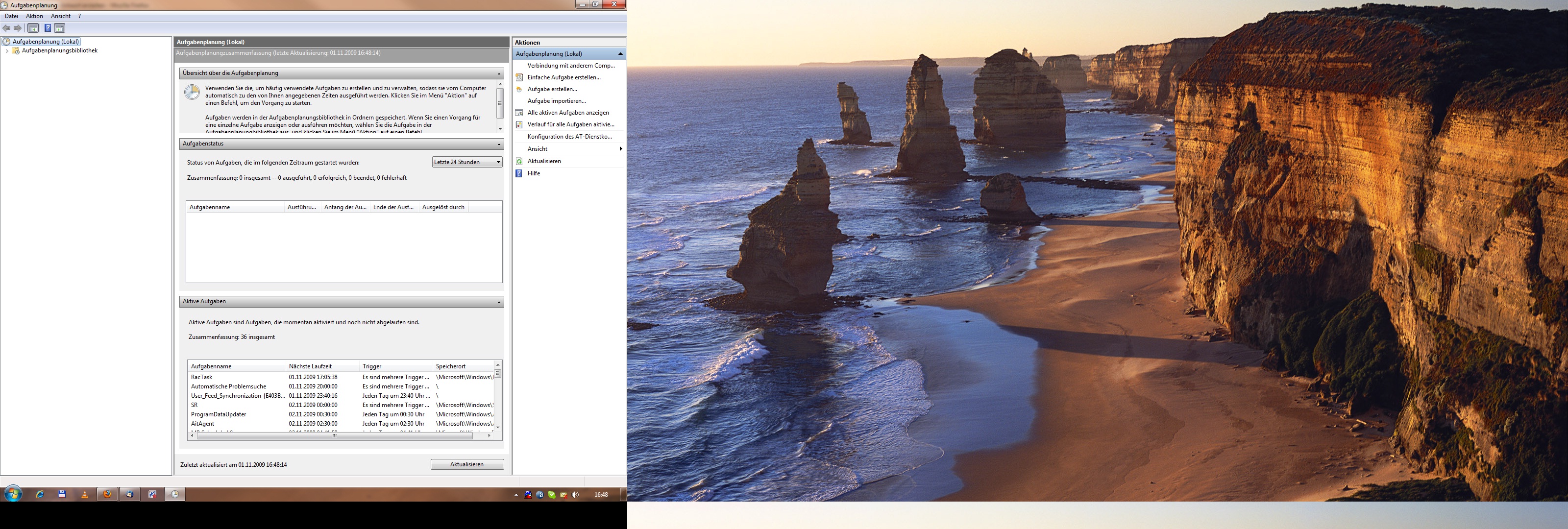Screen dimensions: 1568x529
Task: Click 'Alle aktiven Aufgaben anzeigen' action
Action: click(x=567, y=113)
